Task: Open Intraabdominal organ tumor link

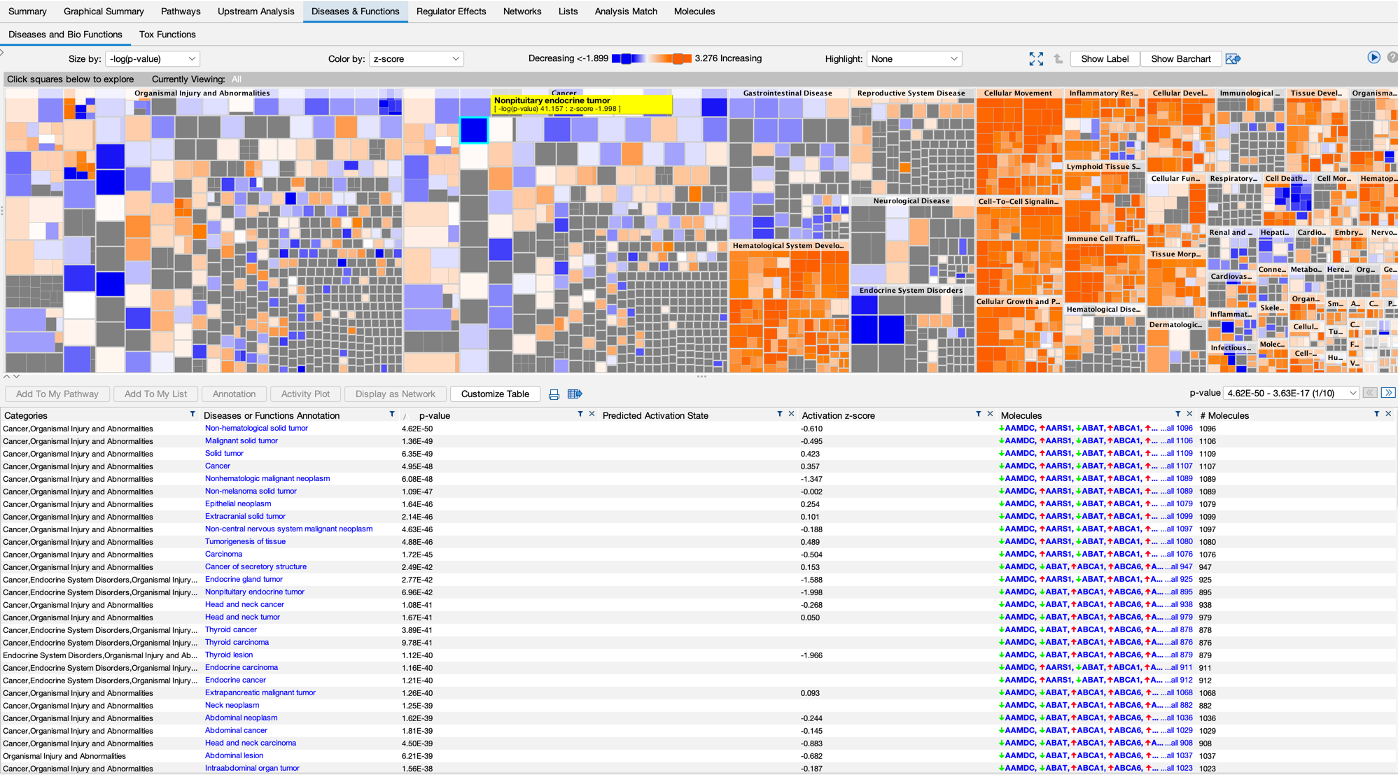Action: coord(252,768)
